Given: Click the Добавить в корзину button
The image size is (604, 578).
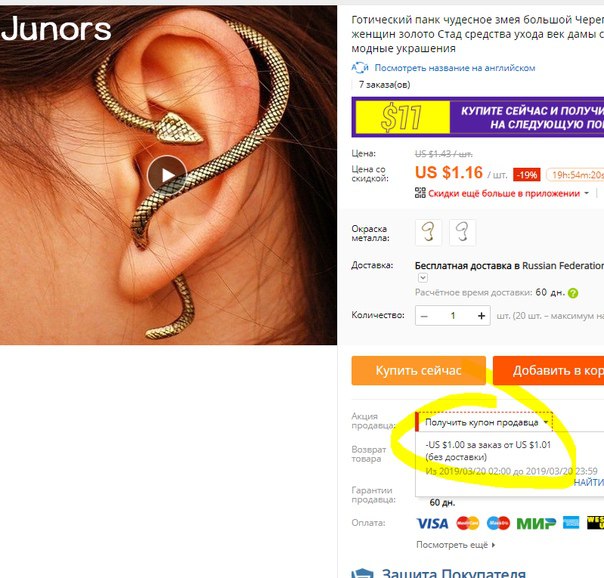Looking at the screenshot, I should 549,370.
